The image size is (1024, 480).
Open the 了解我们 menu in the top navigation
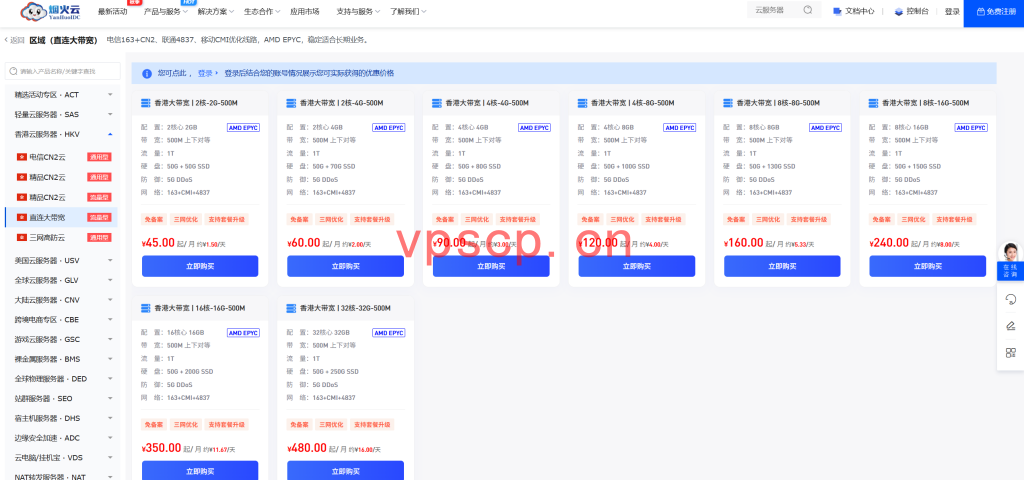click(408, 12)
